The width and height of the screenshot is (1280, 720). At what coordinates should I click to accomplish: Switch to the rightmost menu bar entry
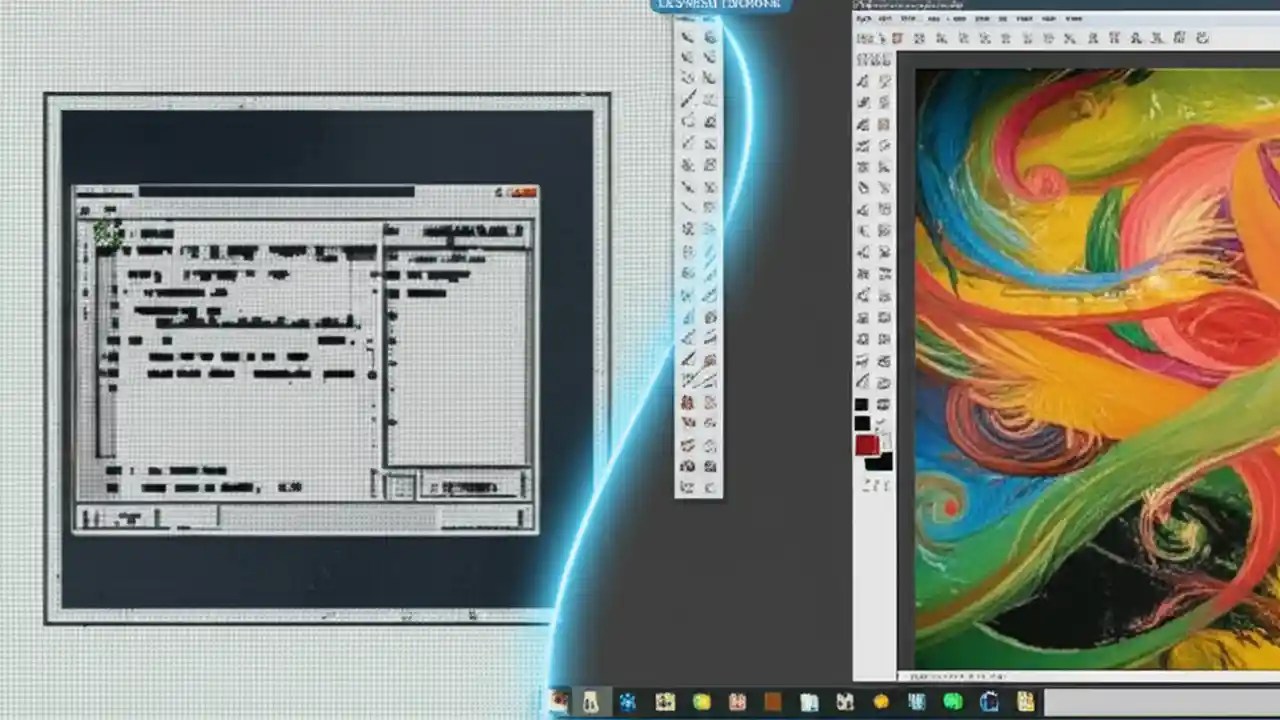tap(1075, 19)
